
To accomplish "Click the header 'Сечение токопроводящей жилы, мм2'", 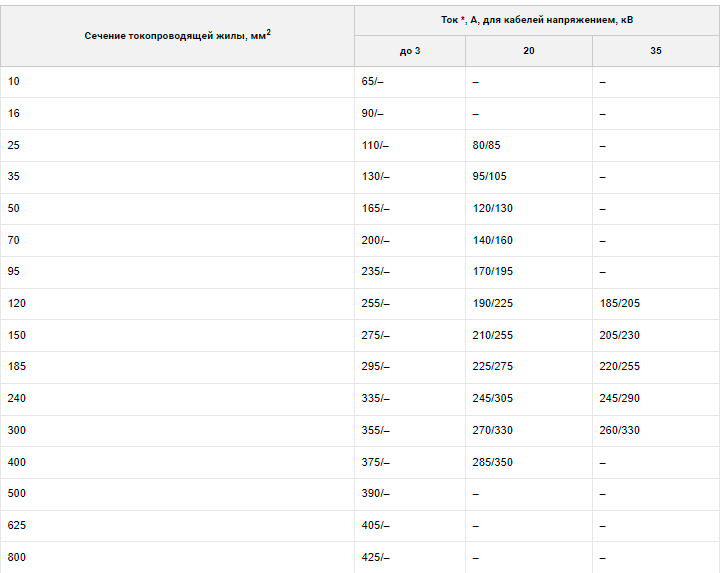I will (177, 35).
